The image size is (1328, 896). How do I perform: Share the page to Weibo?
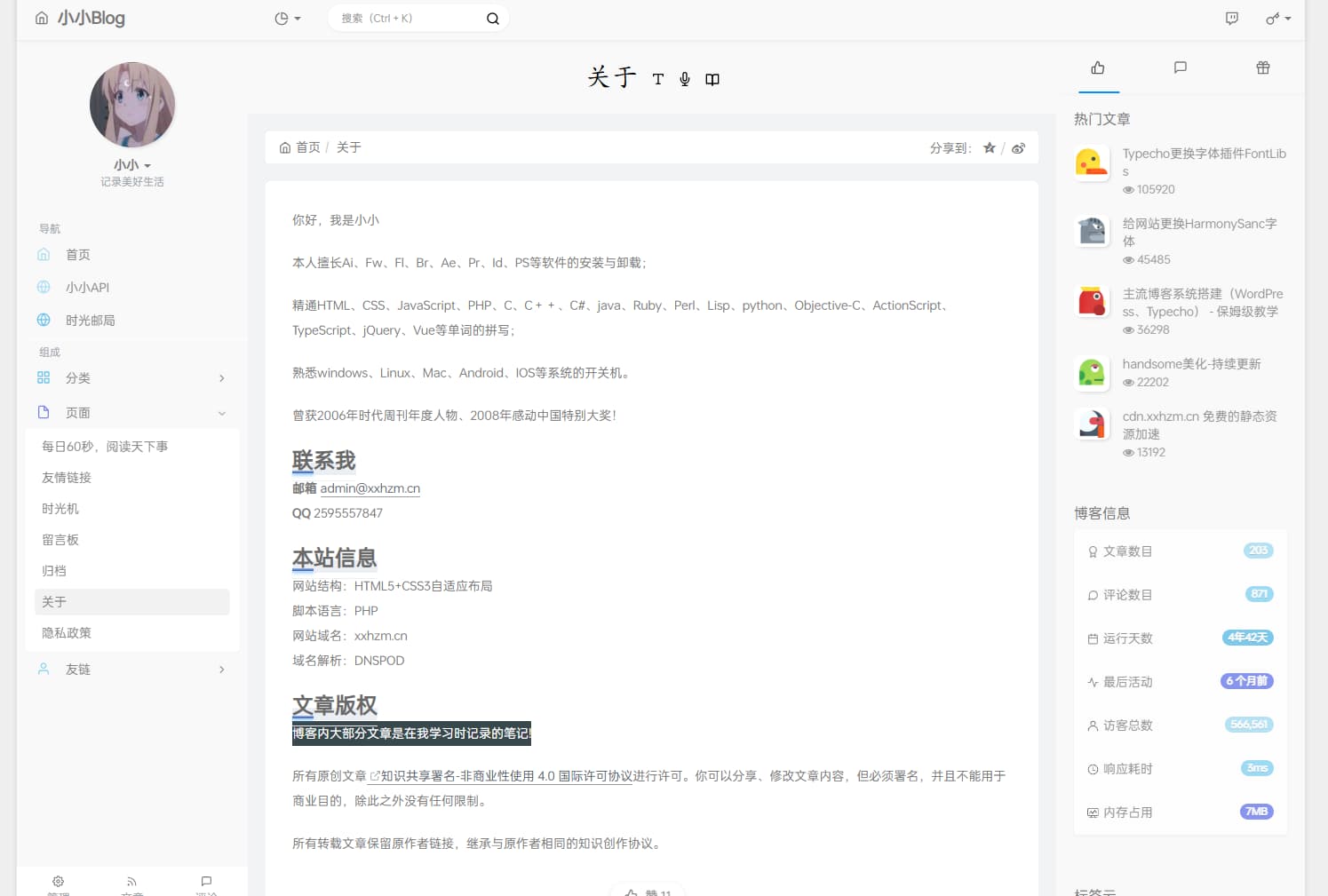(x=1018, y=147)
